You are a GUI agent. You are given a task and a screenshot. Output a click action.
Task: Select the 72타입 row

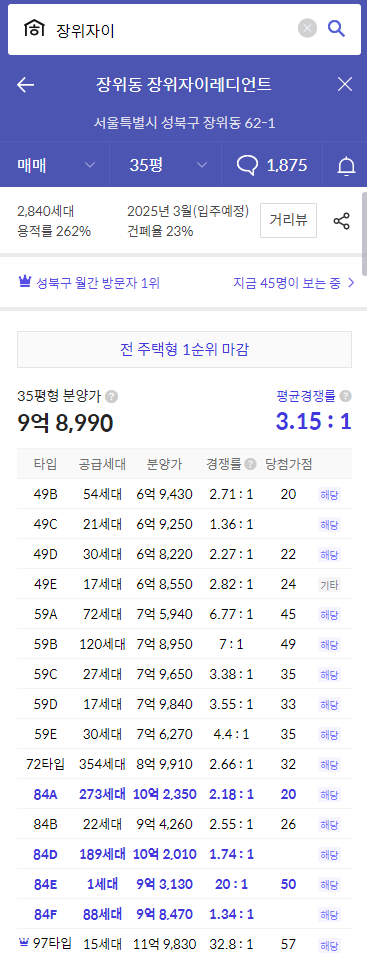pos(184,764)
